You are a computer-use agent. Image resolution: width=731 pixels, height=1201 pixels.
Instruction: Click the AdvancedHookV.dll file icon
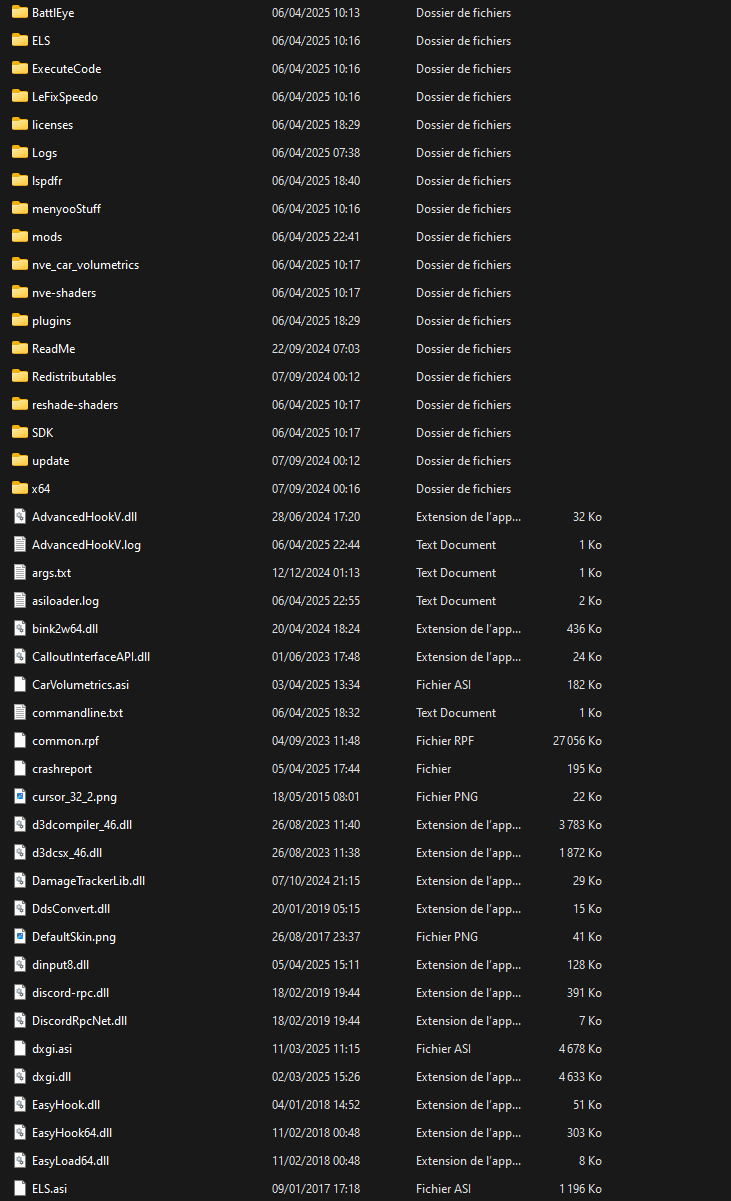click(x=20, y=517)
